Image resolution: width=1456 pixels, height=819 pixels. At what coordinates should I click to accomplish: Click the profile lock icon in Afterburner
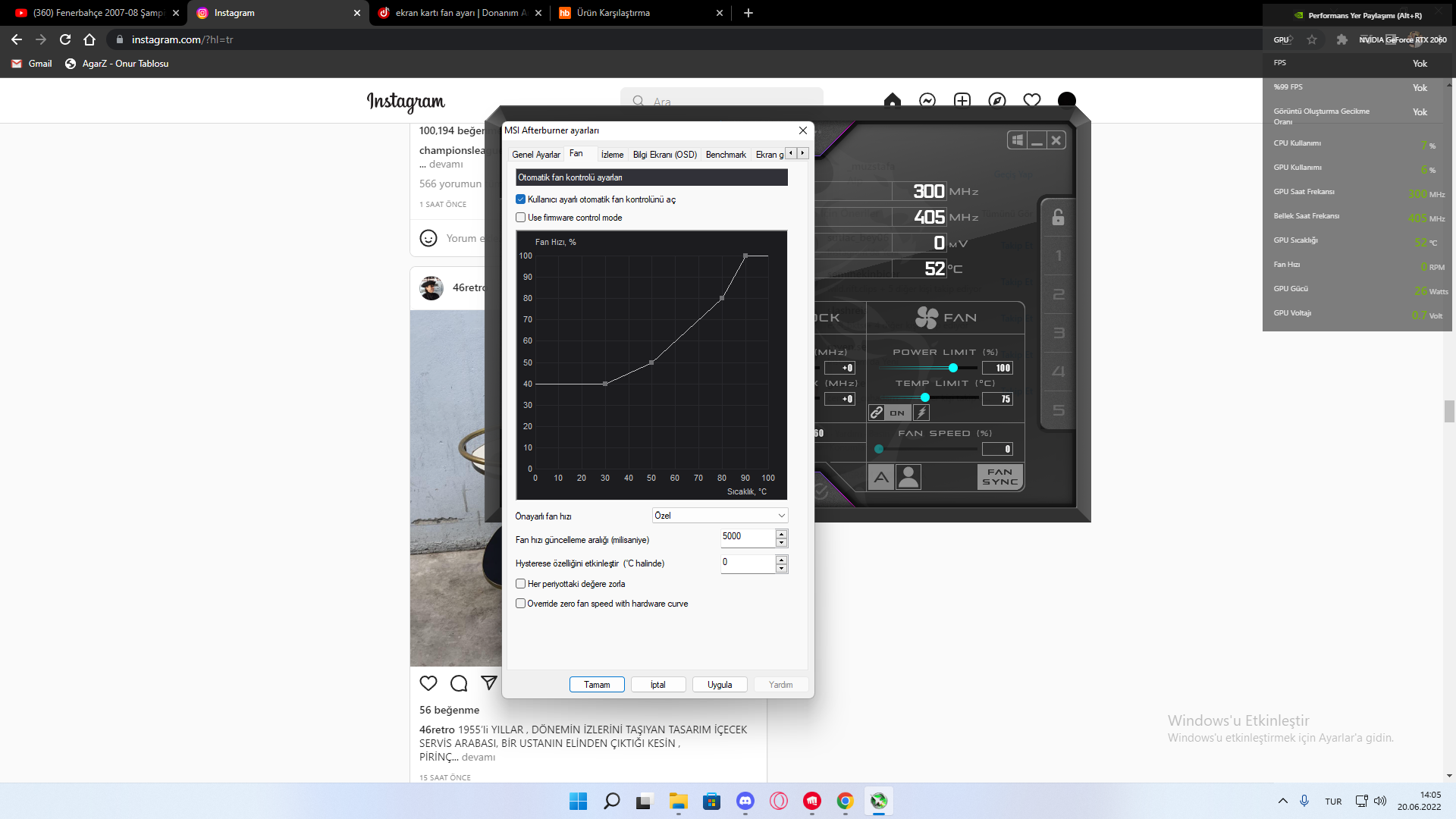pos(1058,218)
